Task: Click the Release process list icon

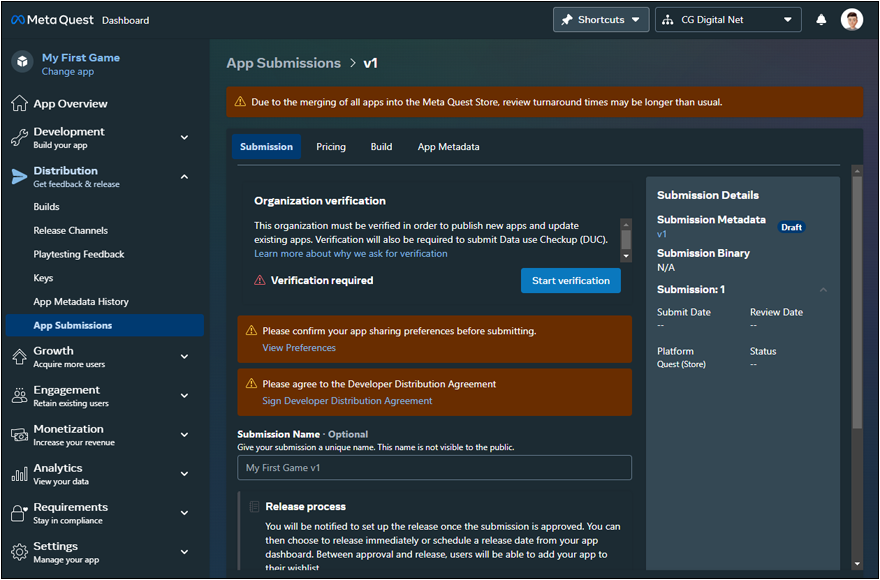Action: [254, 506]
